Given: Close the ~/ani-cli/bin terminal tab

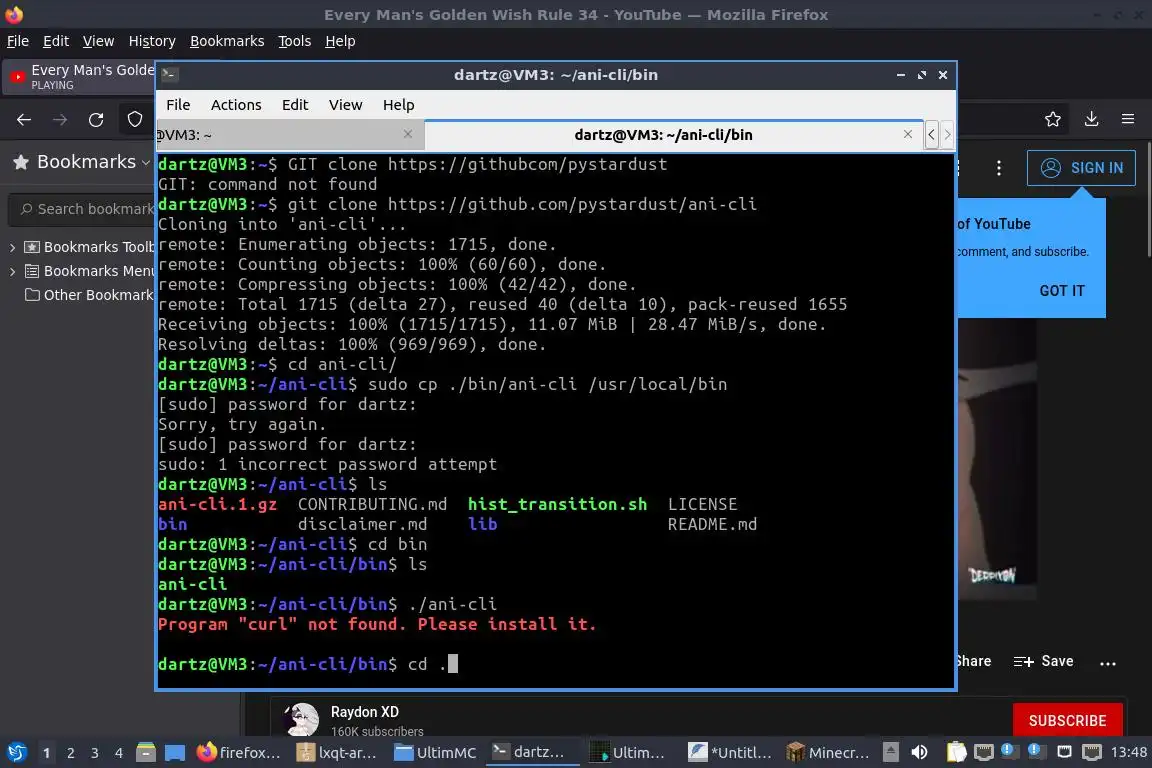Looking at the screenshot, I should tap(908, 134).
